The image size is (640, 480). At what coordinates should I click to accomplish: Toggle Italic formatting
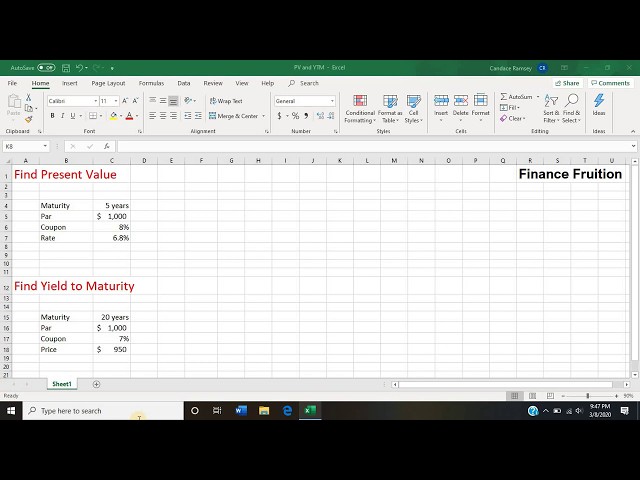[62, 116]
